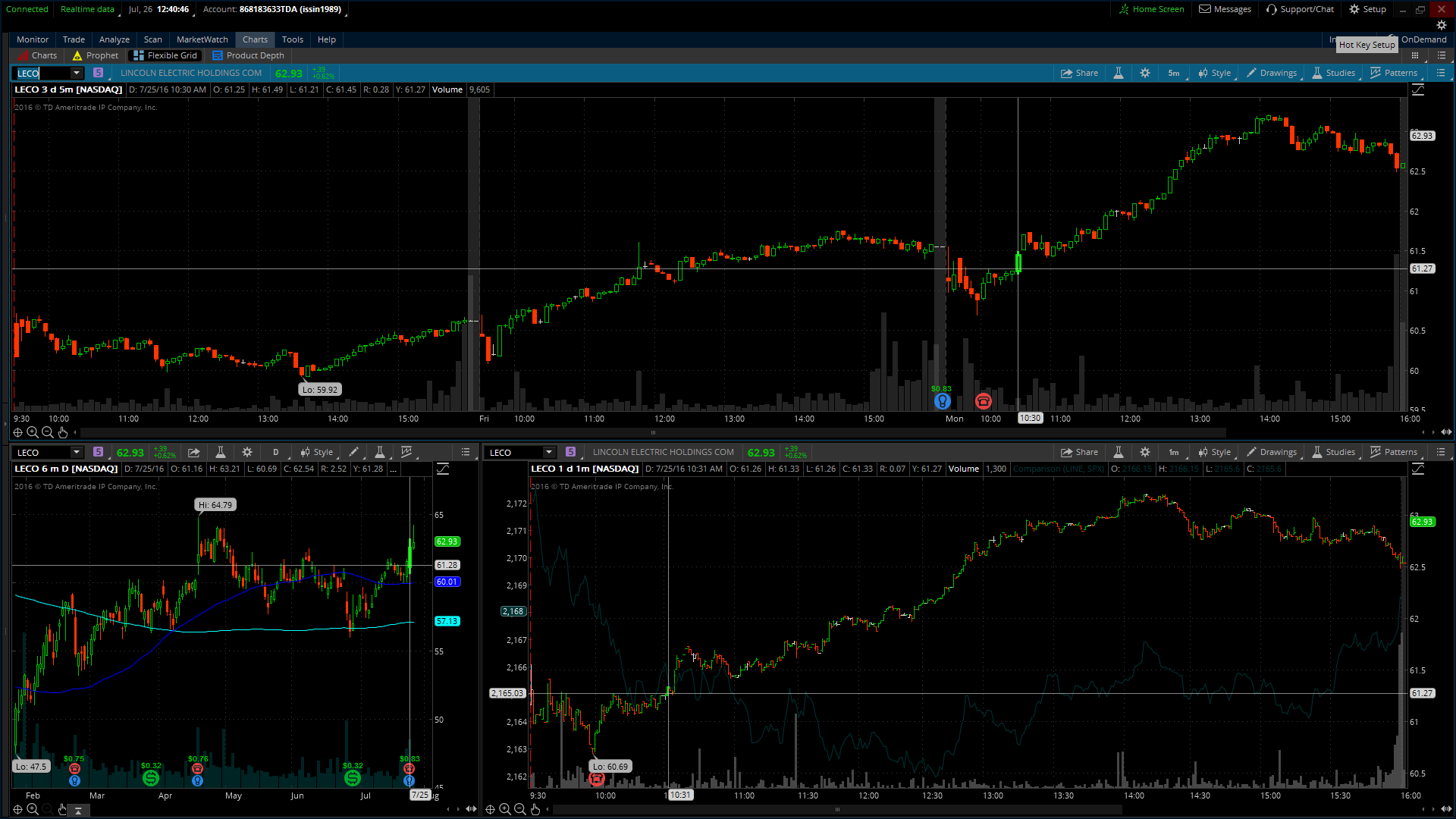
Task: Open list menu icon in bottom-left chart toolbar
Action: pyautogui.click(x=466, y=452)
